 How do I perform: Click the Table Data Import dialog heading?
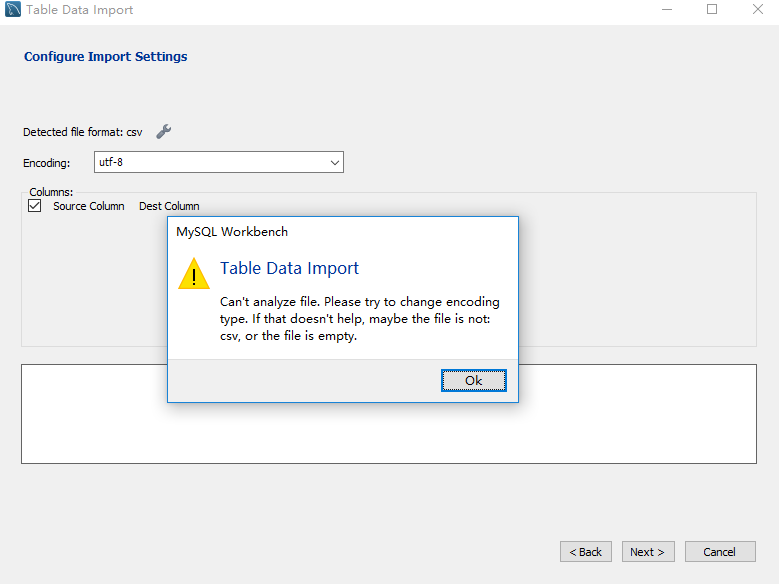pyautogui.click(x=289, y=268)
